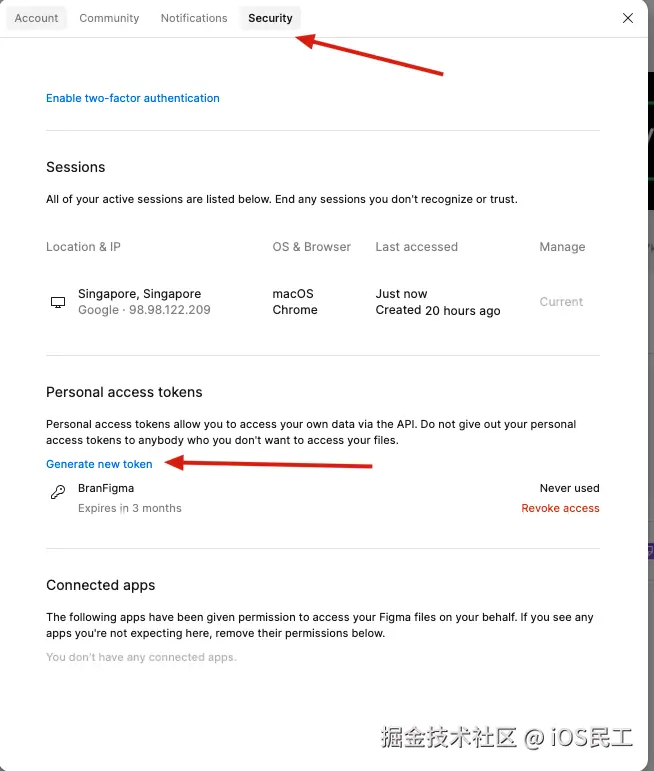Click the Current session label under Manage

click(561, 302)
